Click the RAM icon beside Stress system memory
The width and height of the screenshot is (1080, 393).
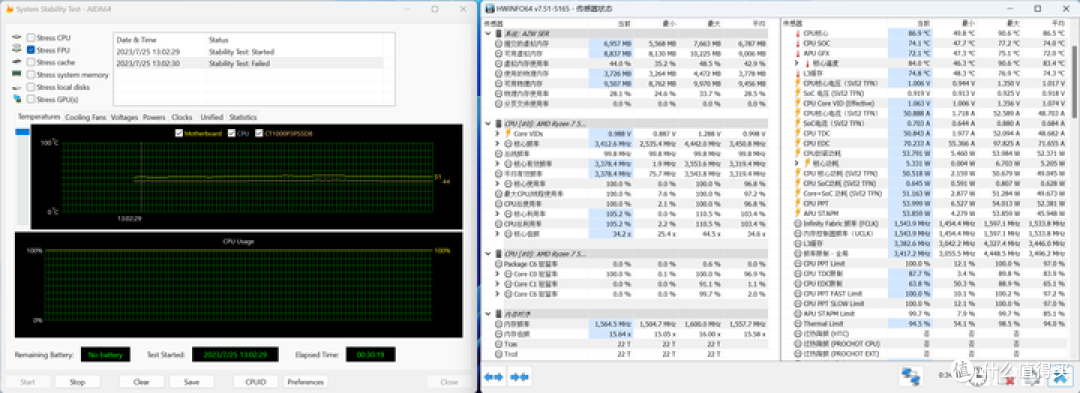[x=16, y=75]
